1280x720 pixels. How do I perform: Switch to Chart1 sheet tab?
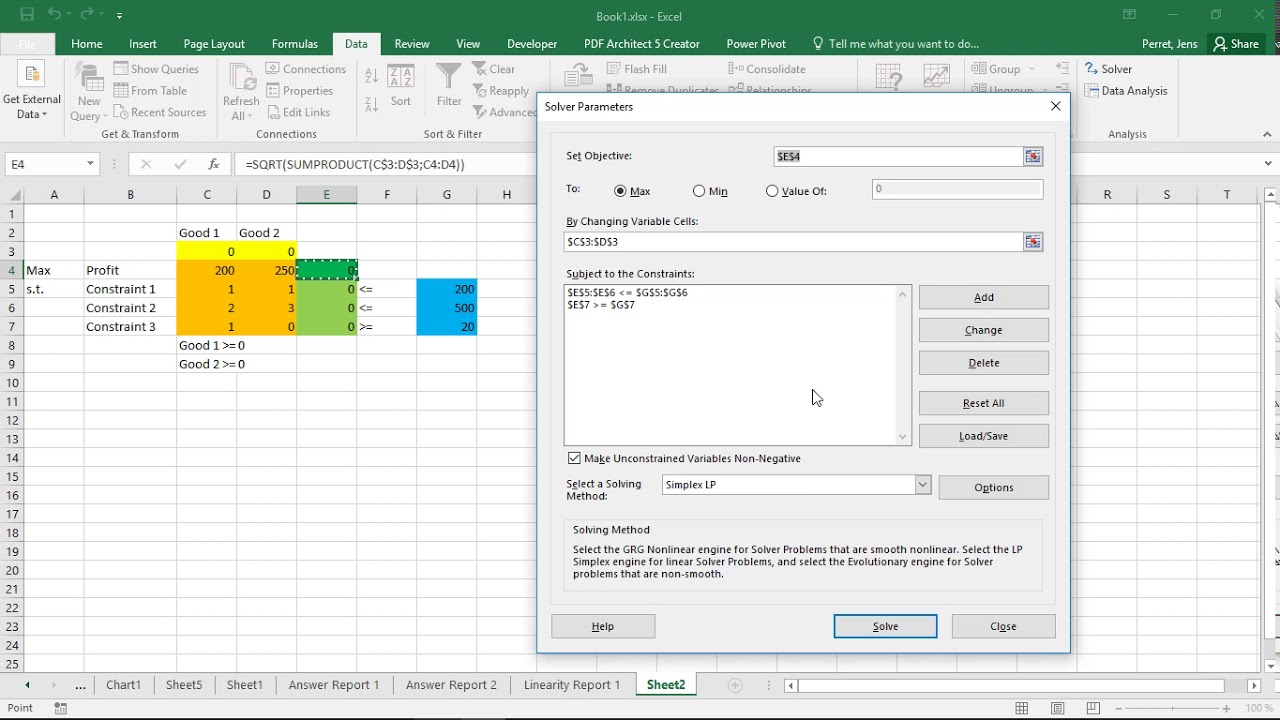point(124,685)
